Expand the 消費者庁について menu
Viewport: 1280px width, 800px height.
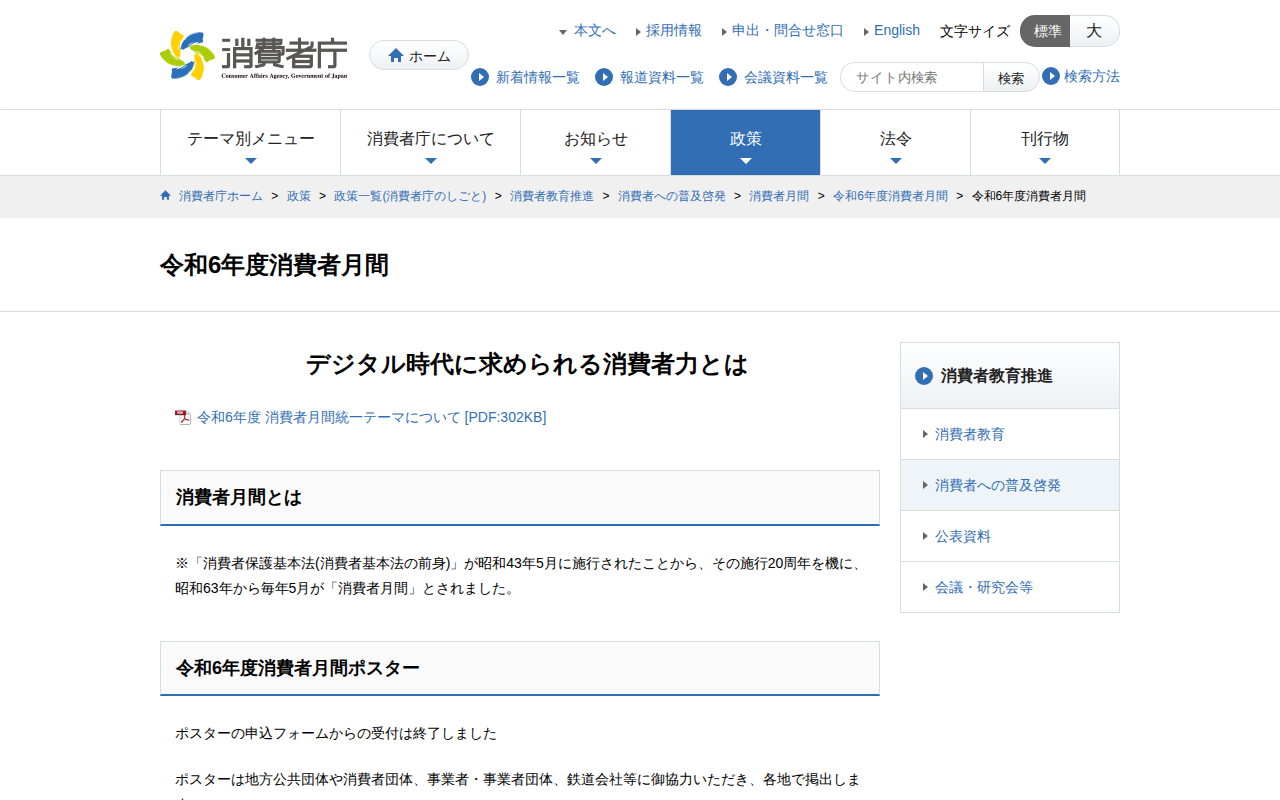tap(430, 143)
